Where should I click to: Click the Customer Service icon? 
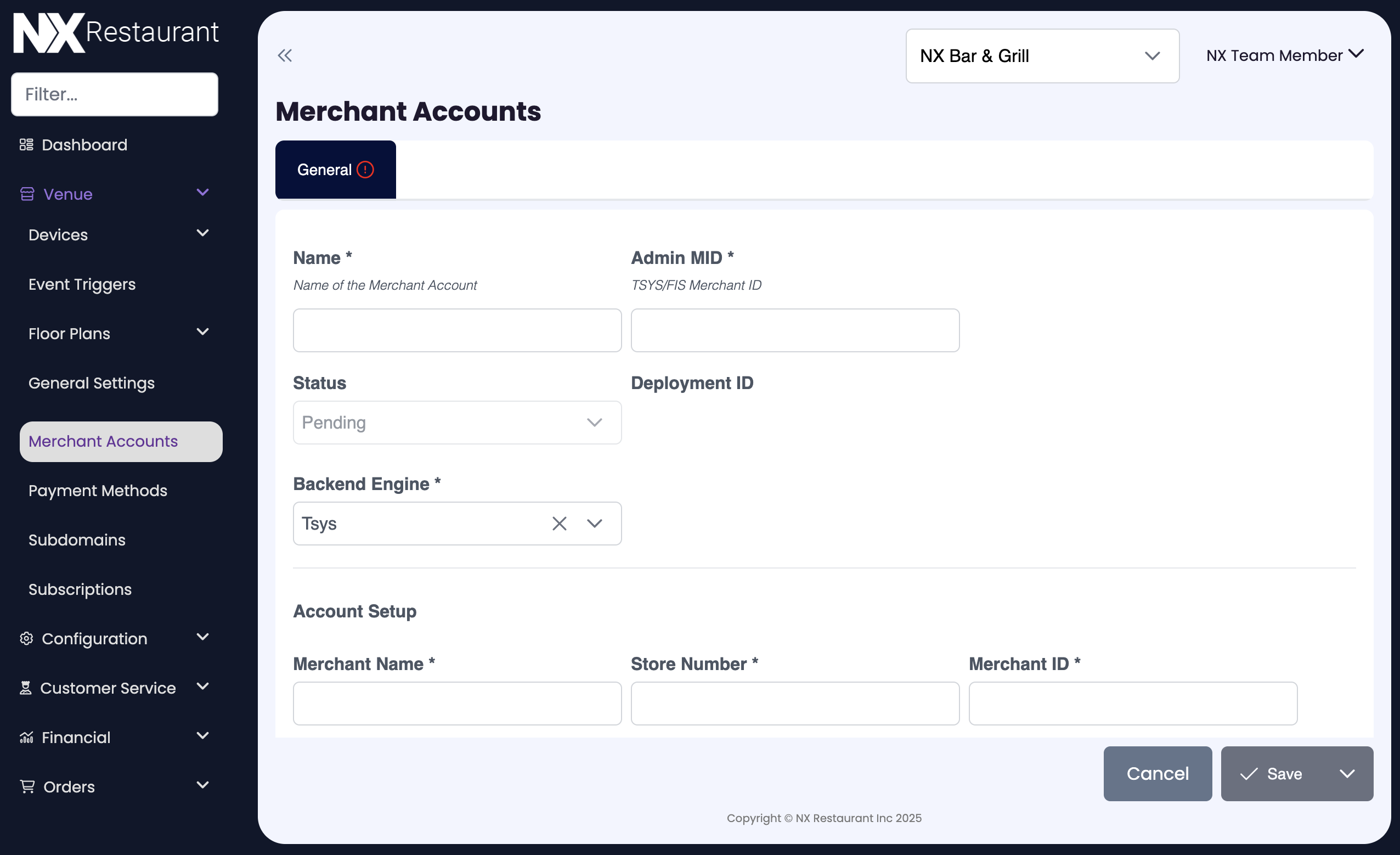tap(26, 688)
